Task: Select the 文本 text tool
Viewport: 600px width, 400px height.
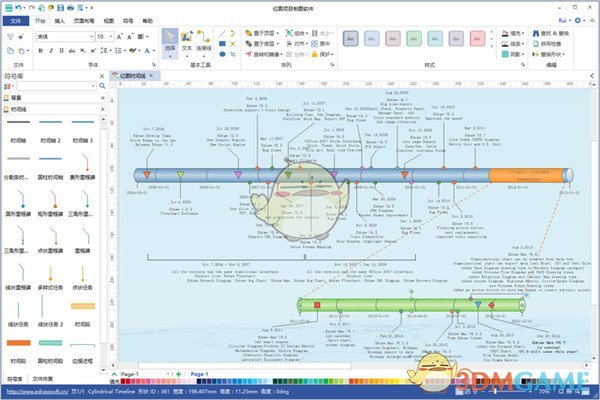Action: pyautogui.click(x=187, y=43)
